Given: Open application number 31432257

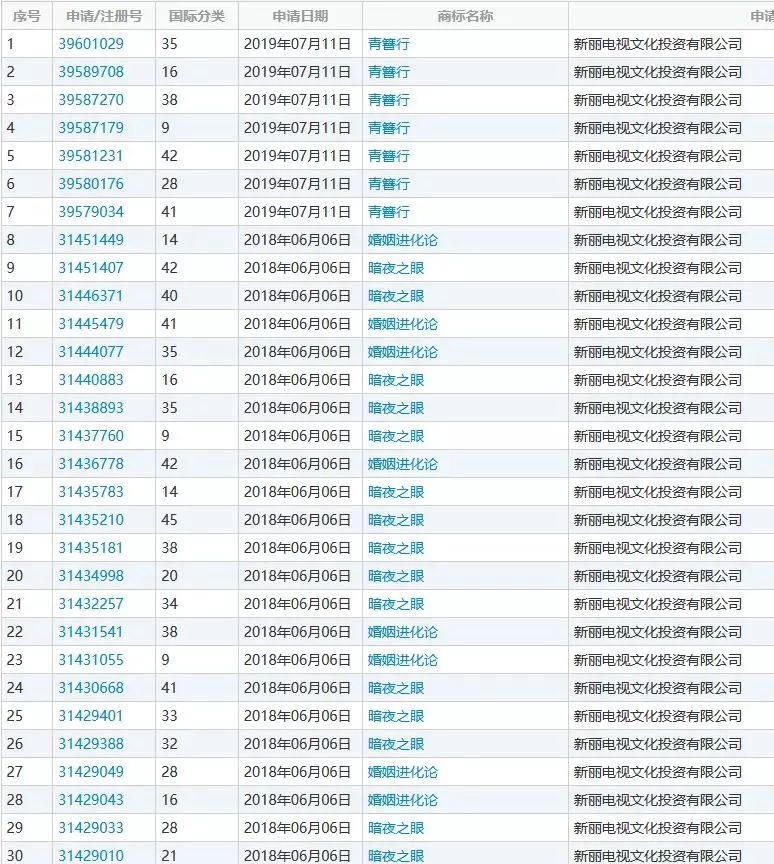Looking at the screenshot, I should (91, 604).
